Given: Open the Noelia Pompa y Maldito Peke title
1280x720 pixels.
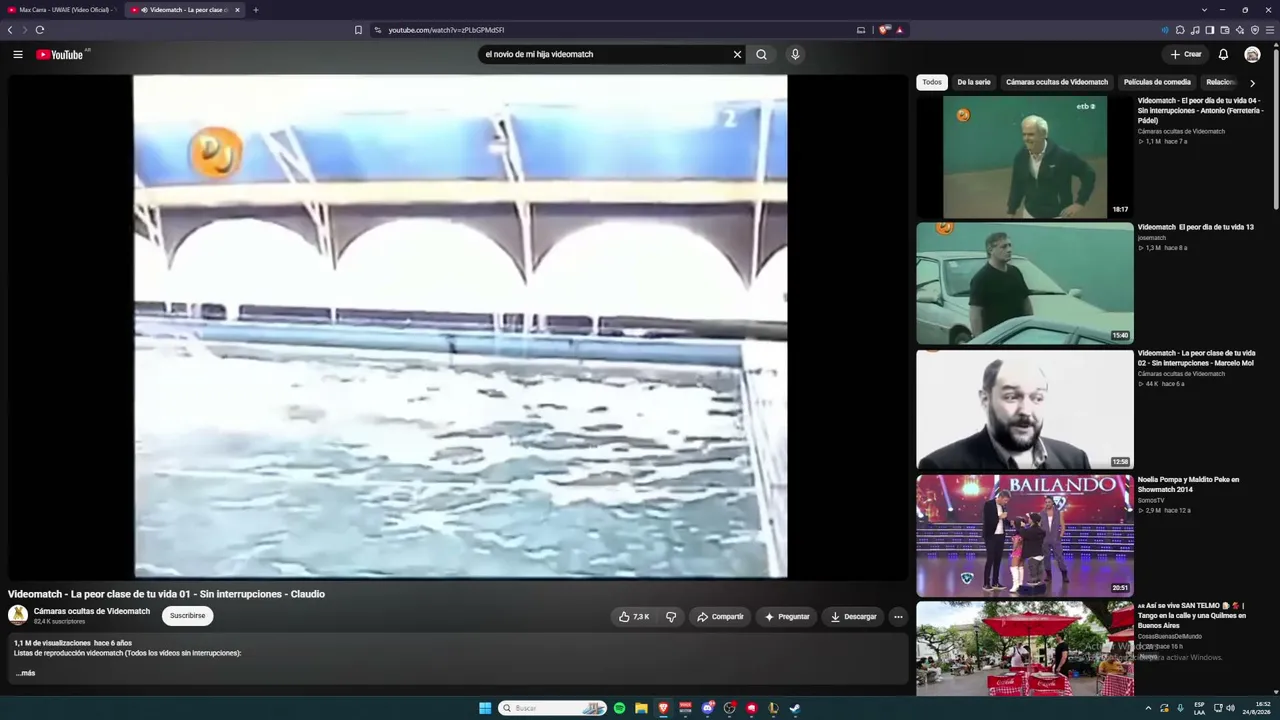Looking at the screenshot, I should (1189, 485).
